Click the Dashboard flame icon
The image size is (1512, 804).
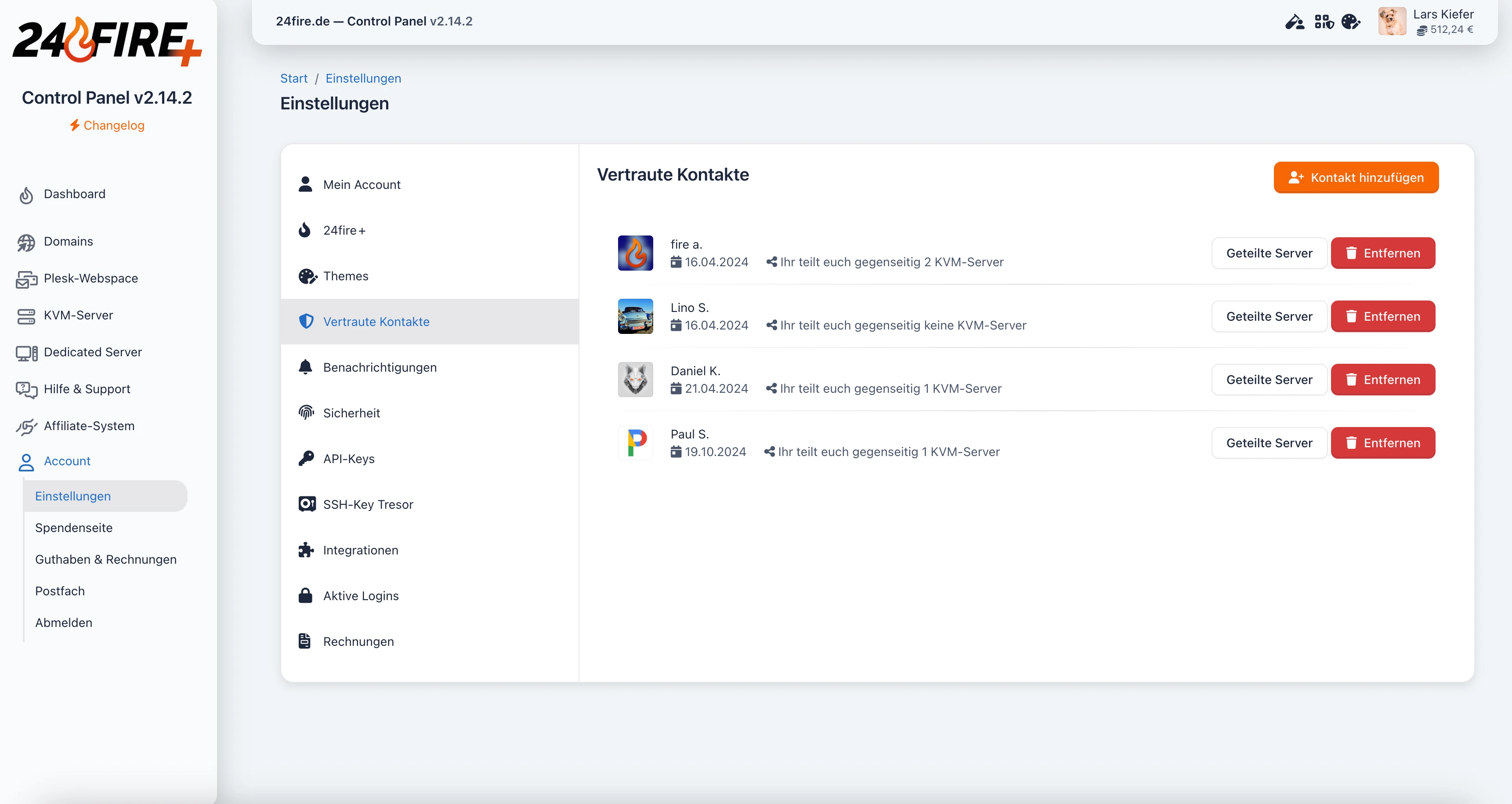pos(26,195)
